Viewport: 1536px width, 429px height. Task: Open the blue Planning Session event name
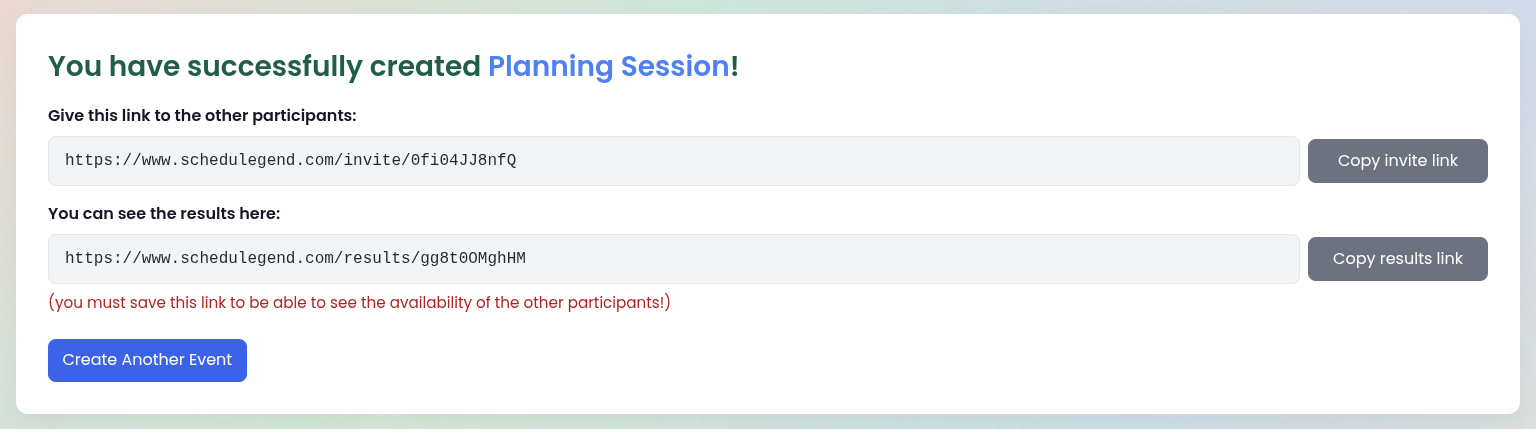click(609, 66)
